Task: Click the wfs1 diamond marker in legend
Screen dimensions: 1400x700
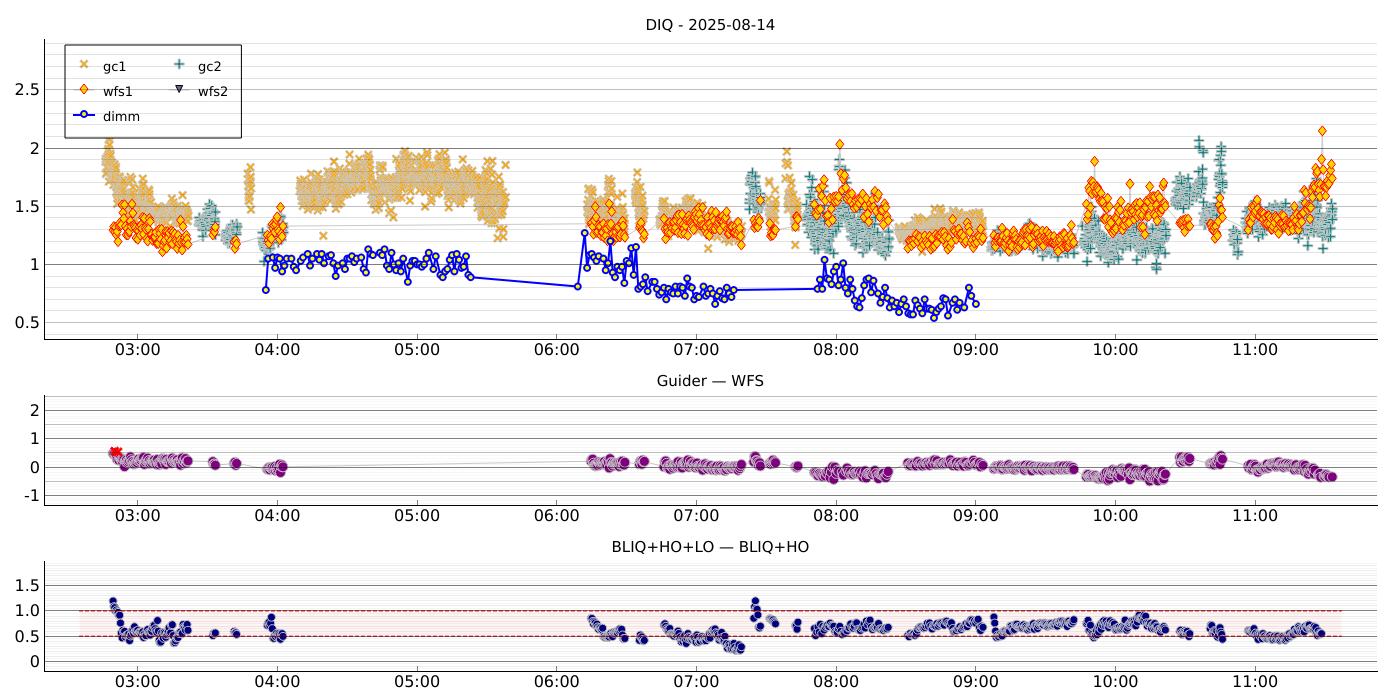Action: pos(84,90)
